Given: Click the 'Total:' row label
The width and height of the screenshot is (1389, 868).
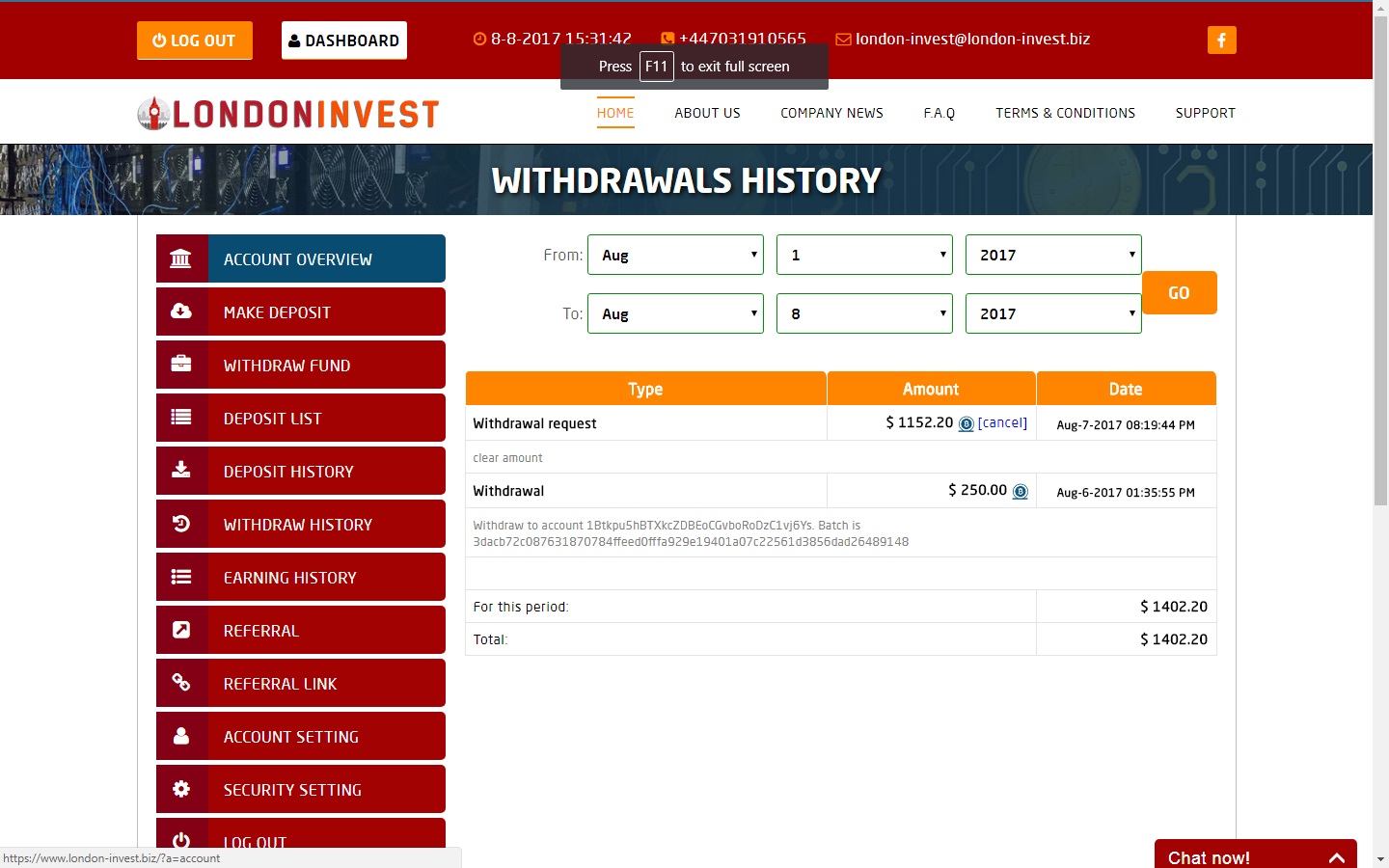Looking at the screenshot, I should 490,639.
